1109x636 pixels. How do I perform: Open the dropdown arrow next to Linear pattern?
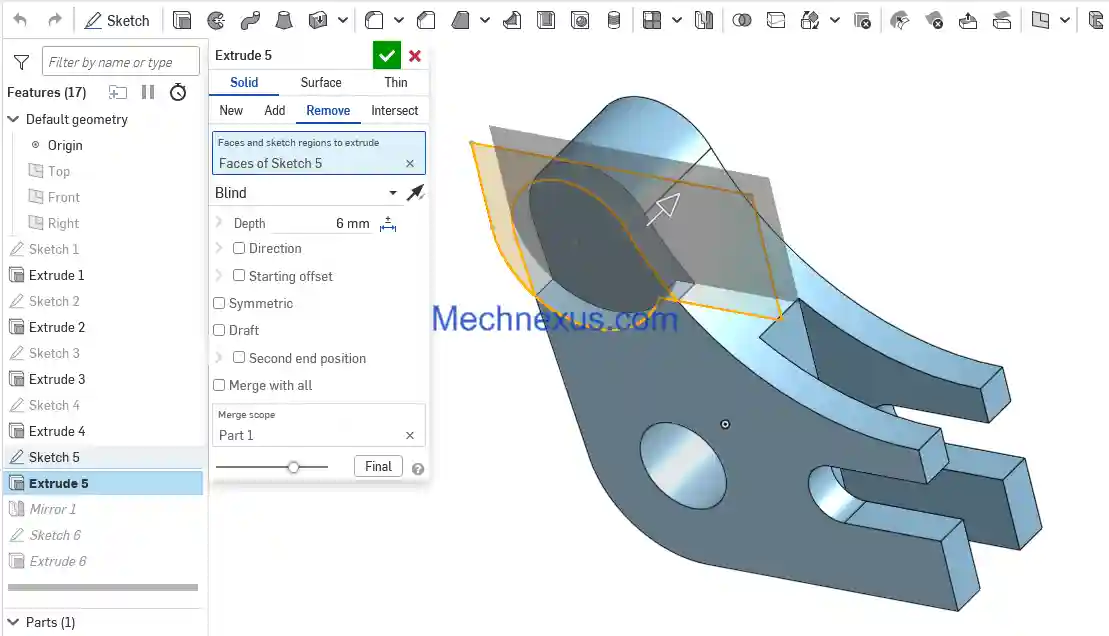click(677, 21)
